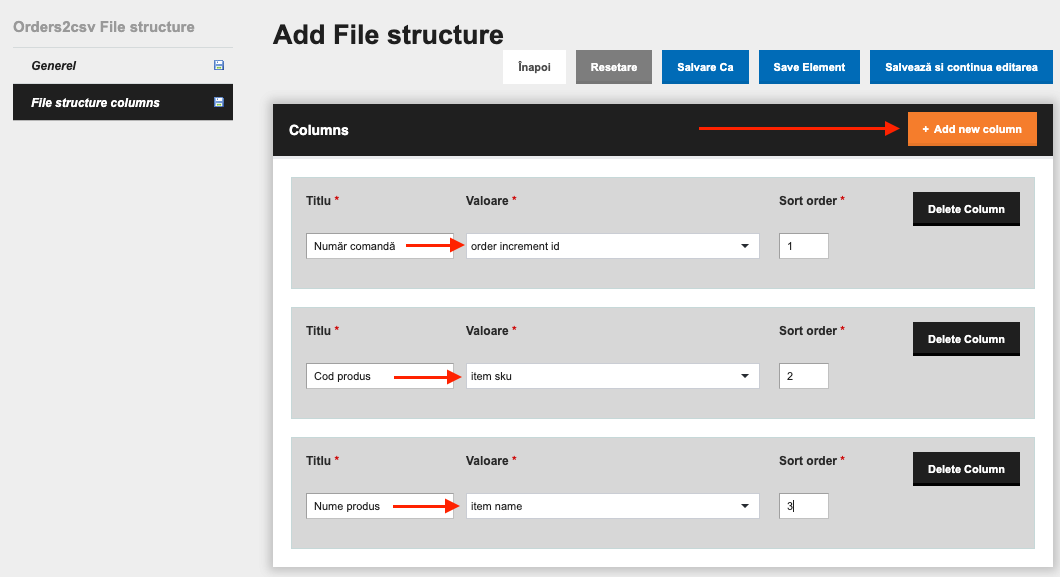Click the Salvare Ca button
Screen dimensions: 1060x577
[x=705, y=67]
